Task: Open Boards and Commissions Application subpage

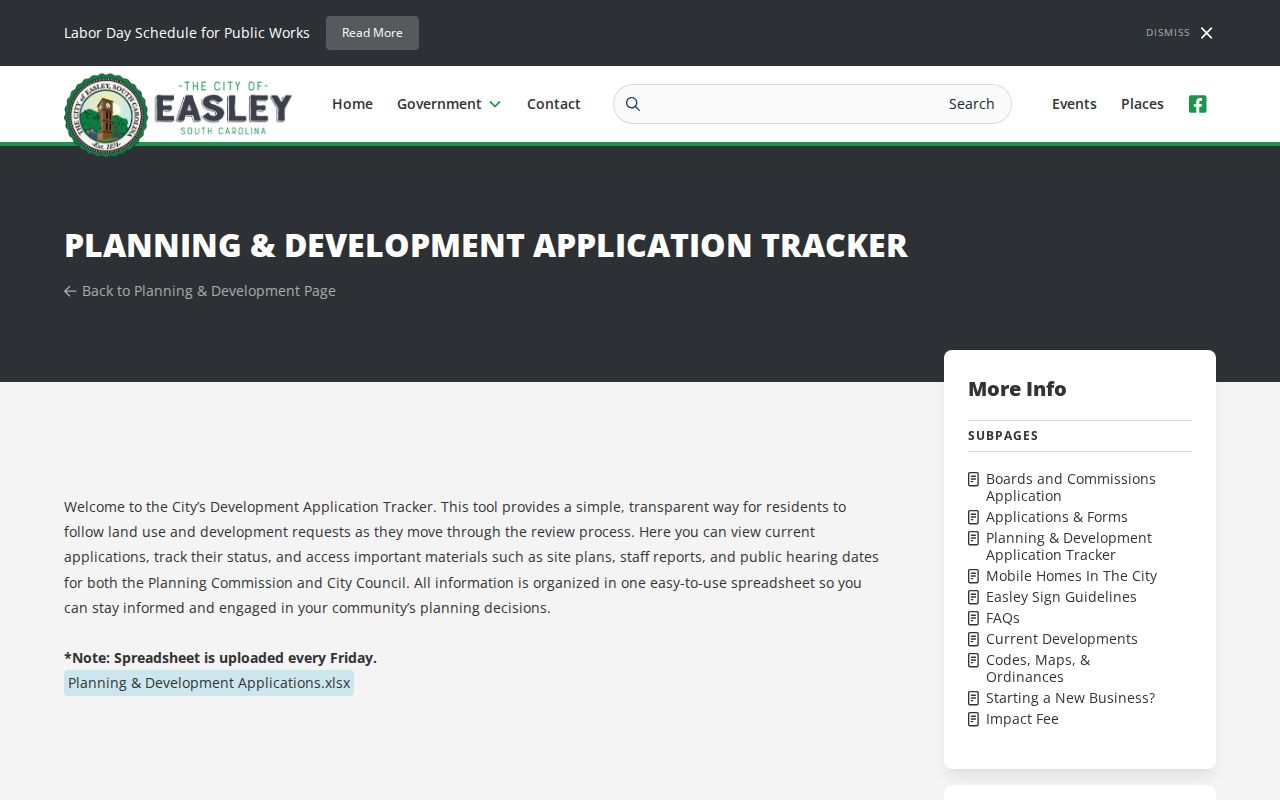Action: coord(1070,487)
